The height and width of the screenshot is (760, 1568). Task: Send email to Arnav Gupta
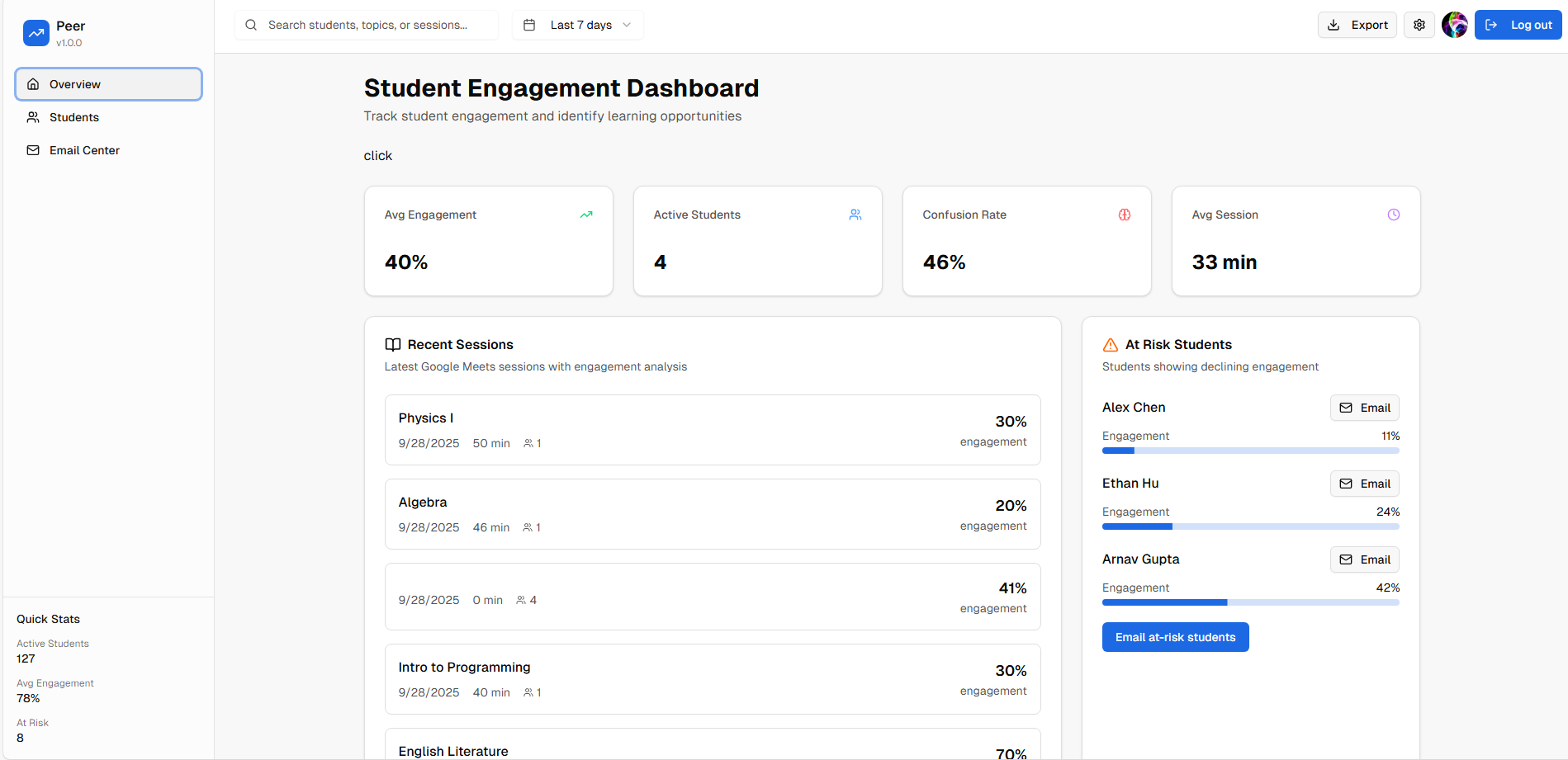[x=1365, y=559]
